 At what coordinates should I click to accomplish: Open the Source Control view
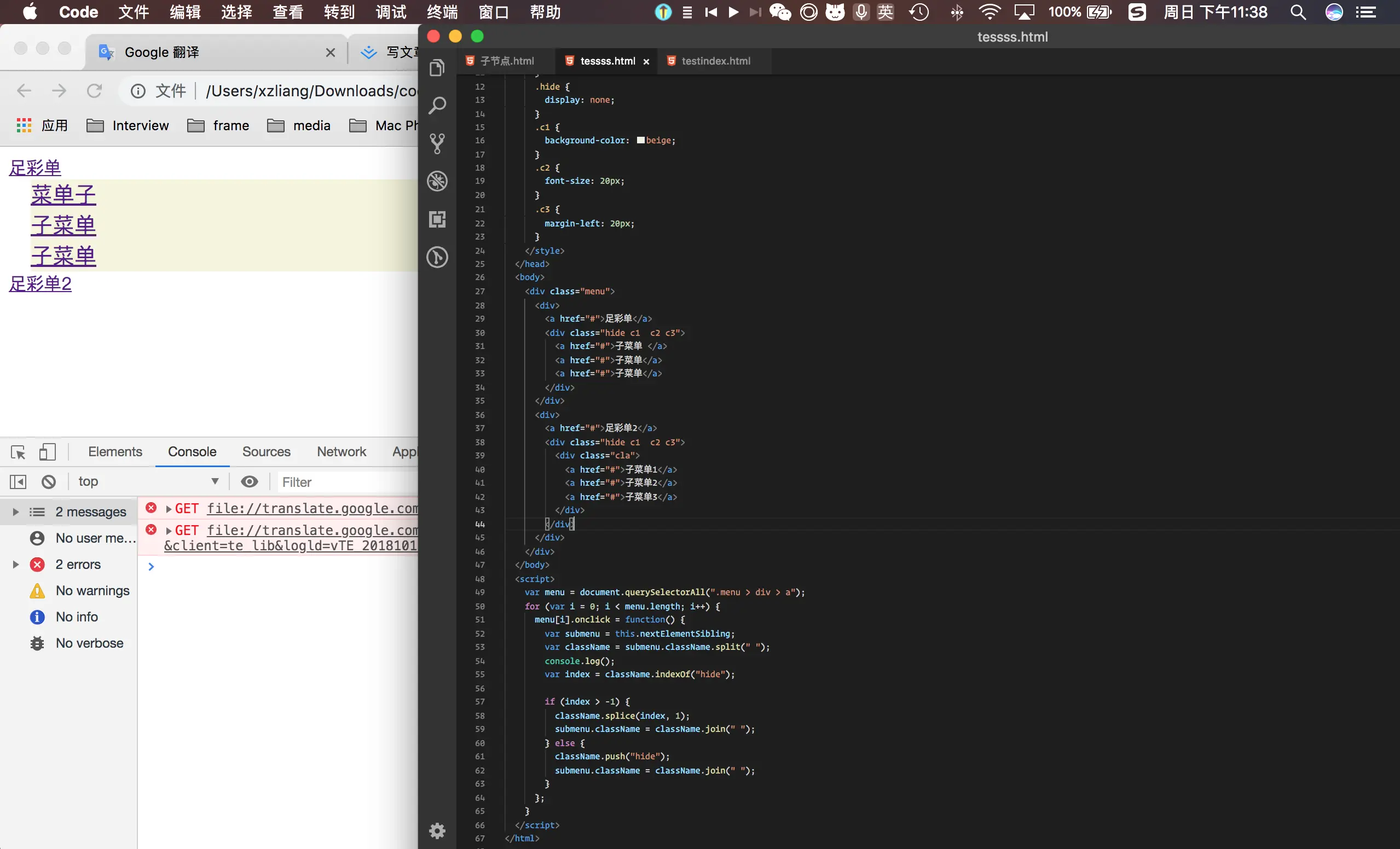437,144
